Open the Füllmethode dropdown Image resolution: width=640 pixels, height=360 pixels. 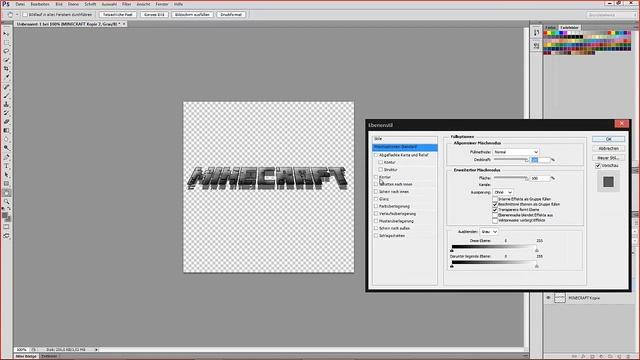pos(516,152)
